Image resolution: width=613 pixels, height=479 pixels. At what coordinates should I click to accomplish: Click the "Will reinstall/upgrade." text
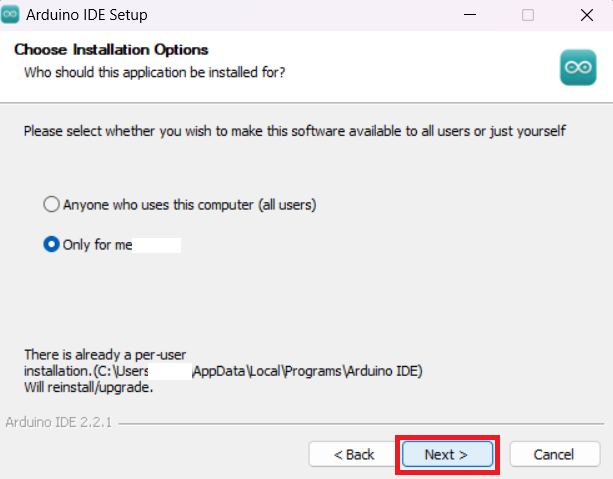click(x=88, y=387)
